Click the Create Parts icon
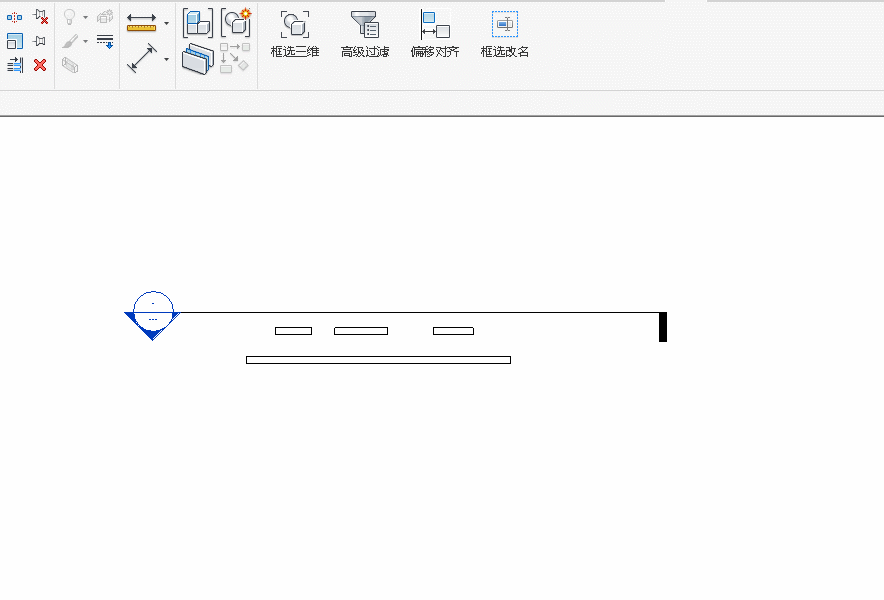Image resolution: width=884 pixels, height=600 pixels. [236, 23]
